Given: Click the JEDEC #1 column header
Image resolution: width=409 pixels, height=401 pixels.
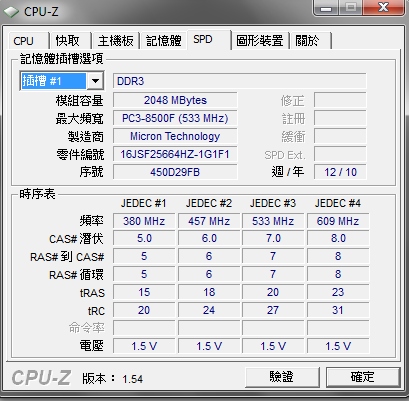Looking at the screenshot, I should coord(143,203).
